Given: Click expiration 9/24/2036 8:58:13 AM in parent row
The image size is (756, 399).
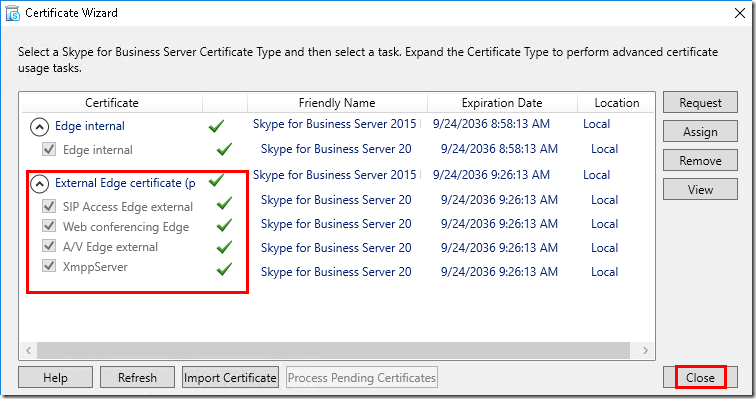Looking at the screenshot, I should pyautogui.click(x=491, y=124).
